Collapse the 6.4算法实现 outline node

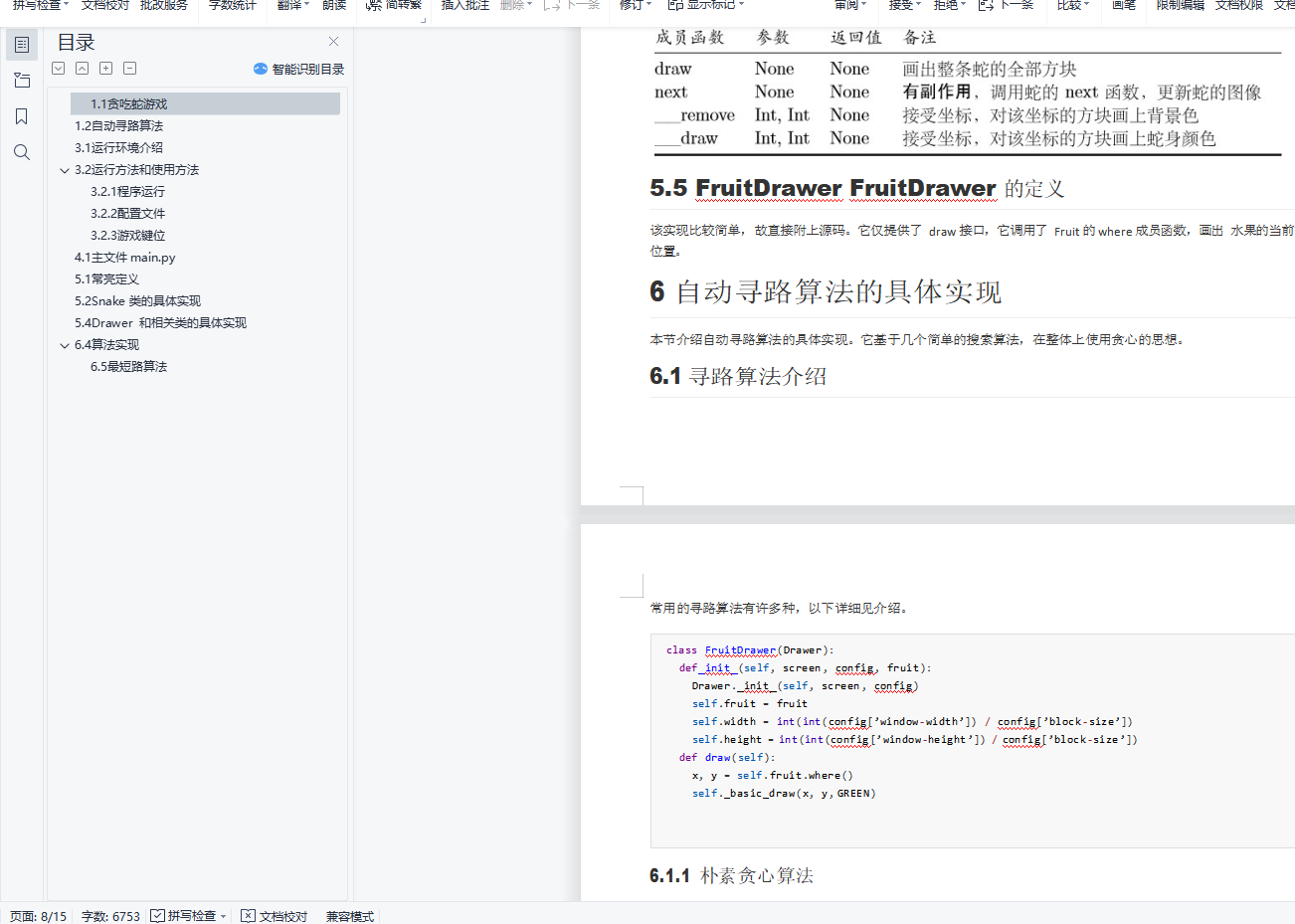pyautogui.click(x=65, y=345)
